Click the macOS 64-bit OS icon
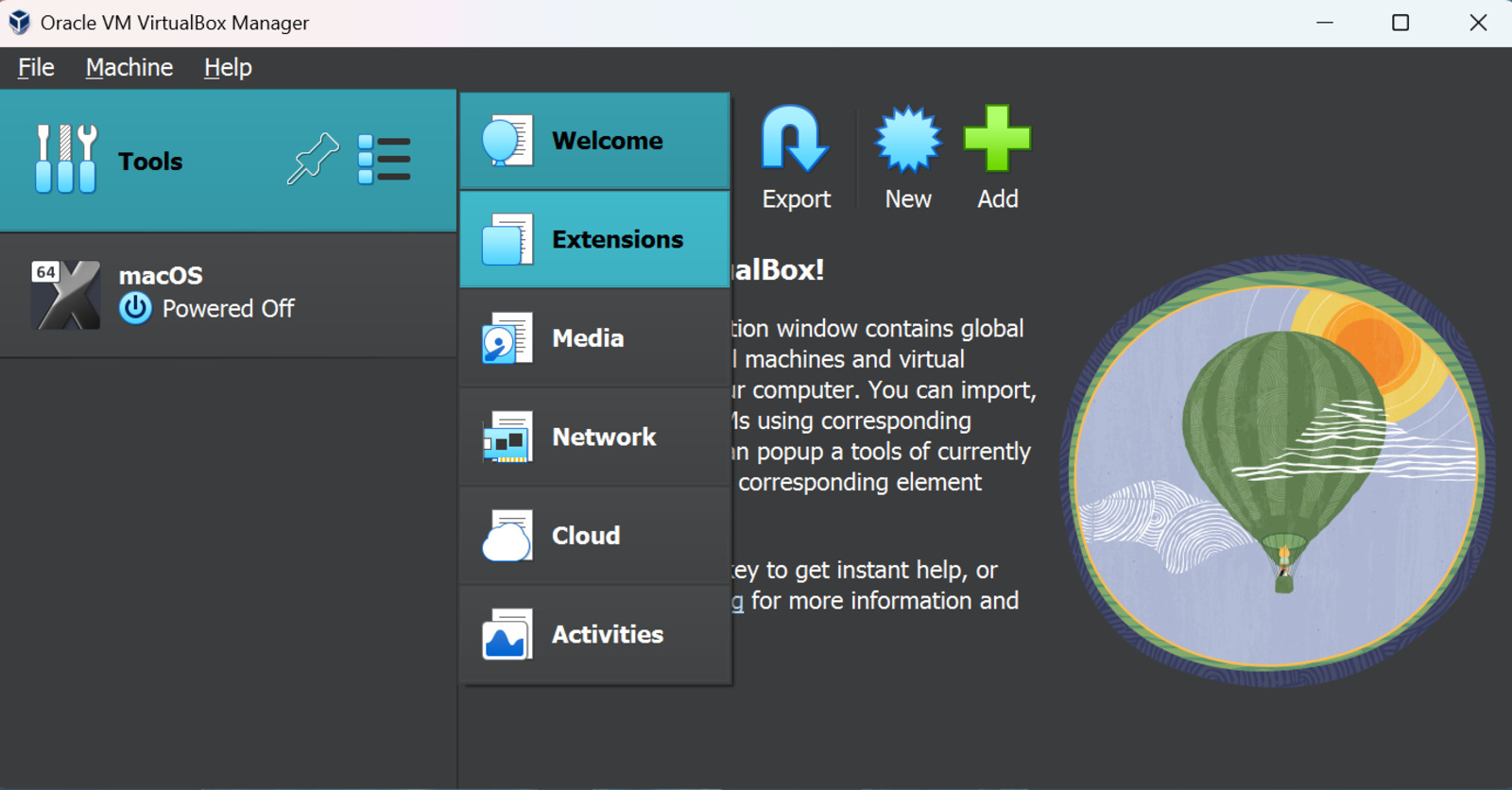Screen dimensions: 1512x790 click(x=65, y=295)
